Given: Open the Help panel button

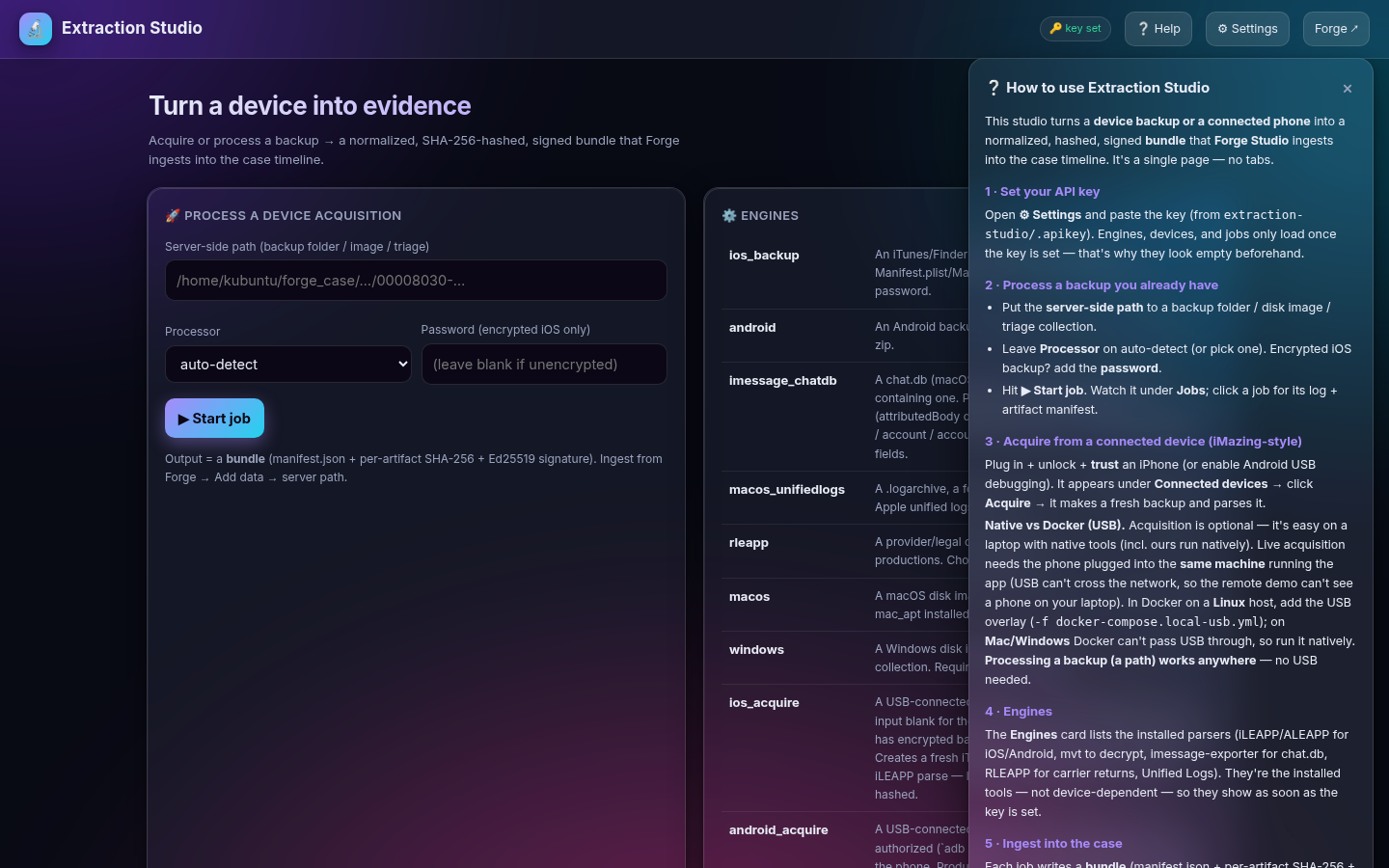Looking at the screenshot, I should click(x=1159, y=29).
